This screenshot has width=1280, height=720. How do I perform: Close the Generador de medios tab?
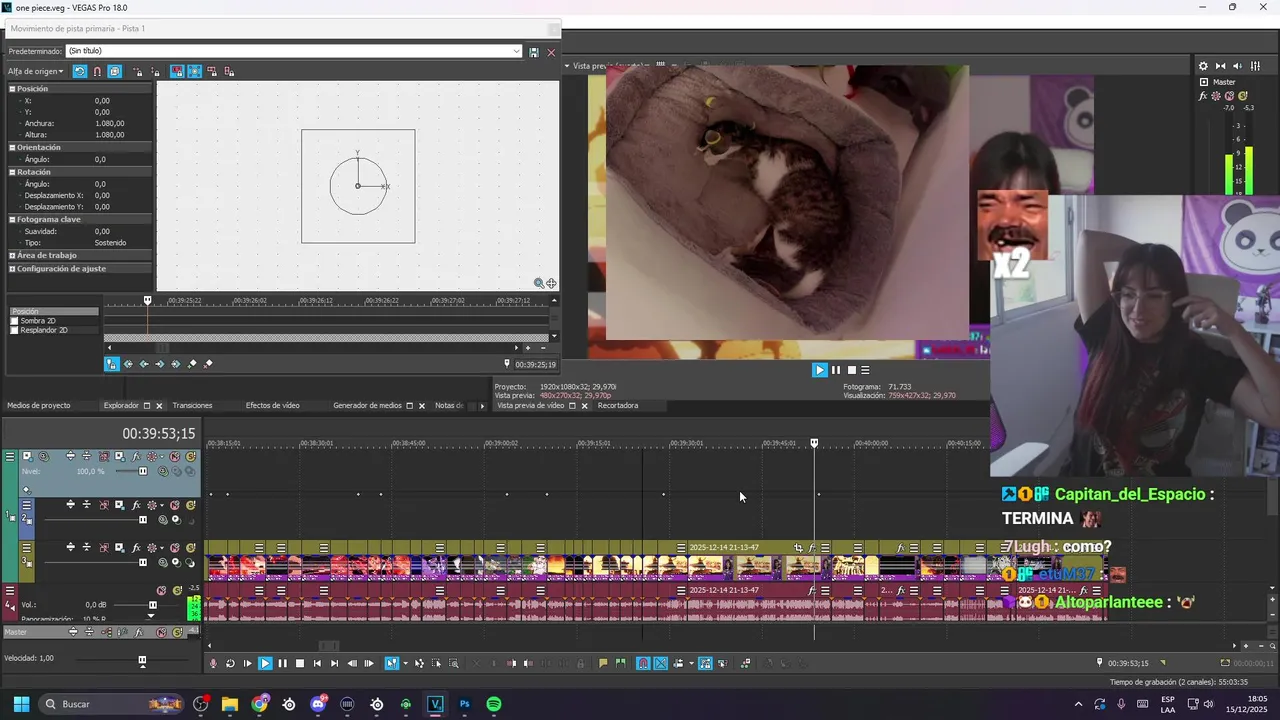click(422, 406)
